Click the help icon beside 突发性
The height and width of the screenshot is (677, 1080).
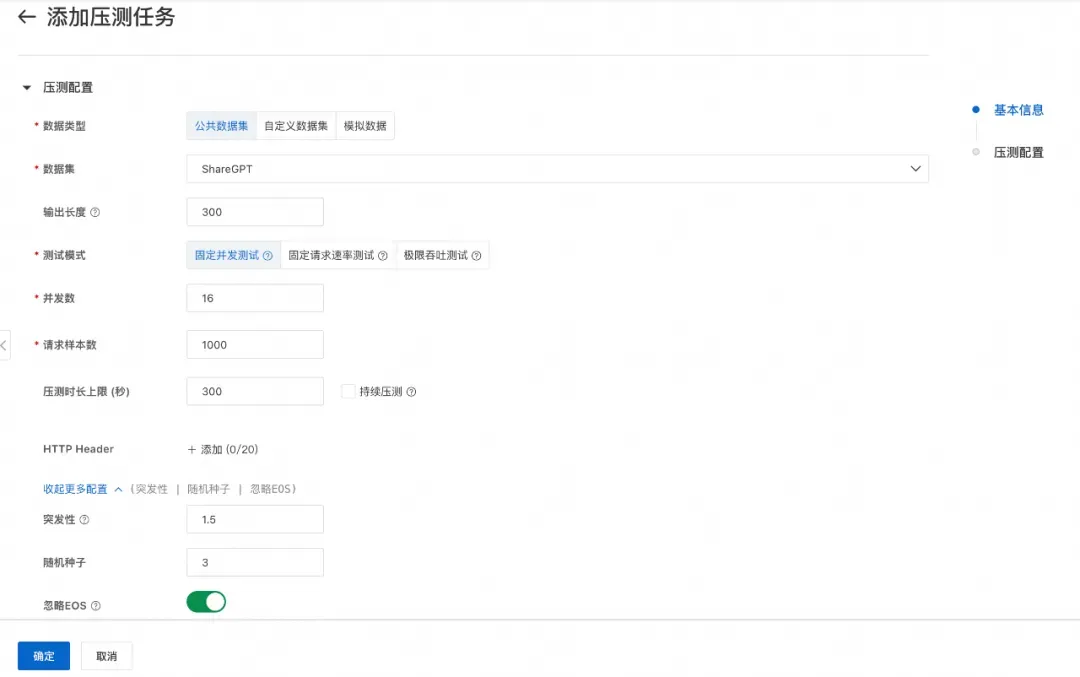pyautogui.click(x=86, y=519)
